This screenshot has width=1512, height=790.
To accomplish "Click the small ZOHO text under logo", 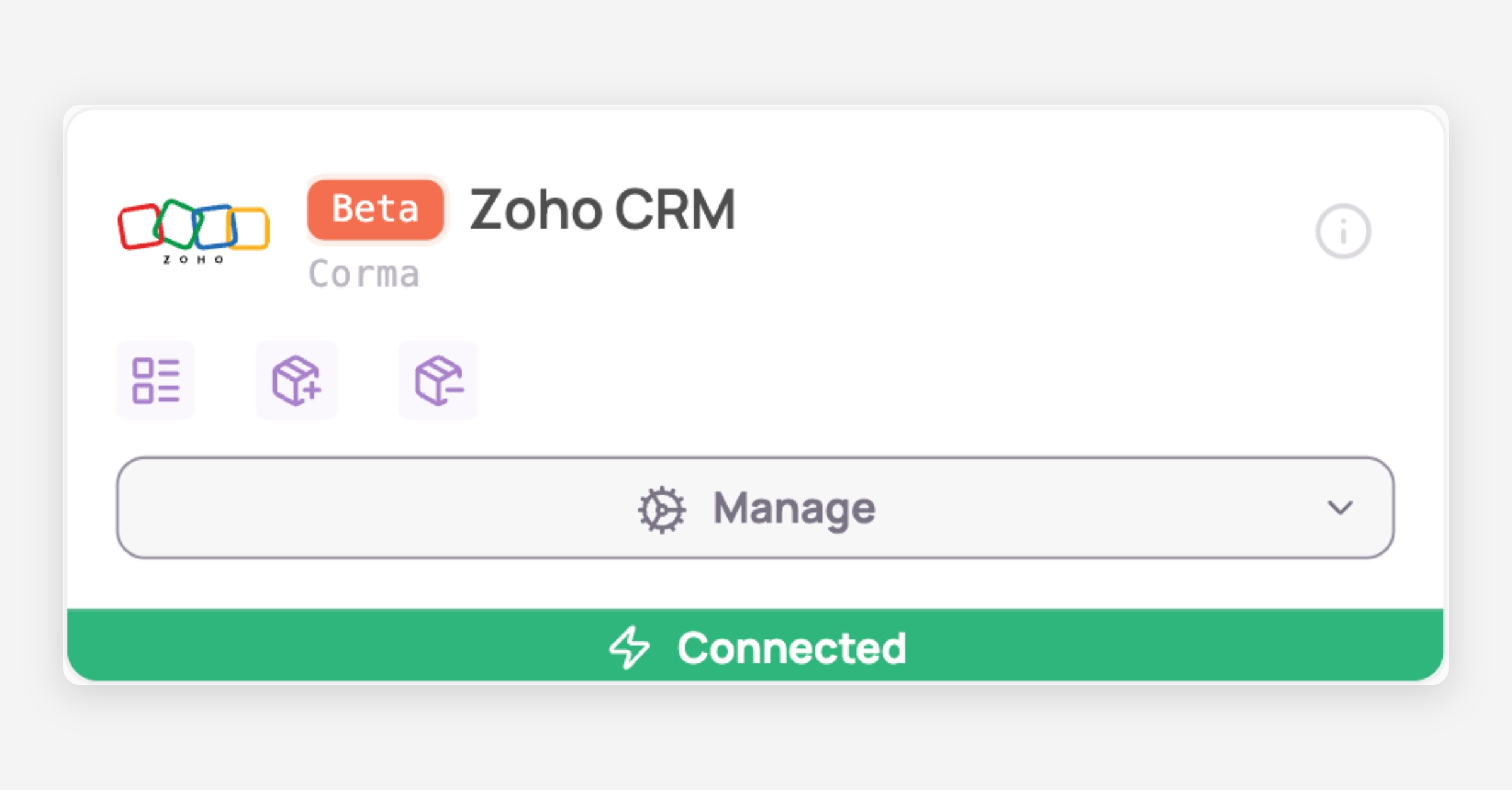I will pos(193,260).
